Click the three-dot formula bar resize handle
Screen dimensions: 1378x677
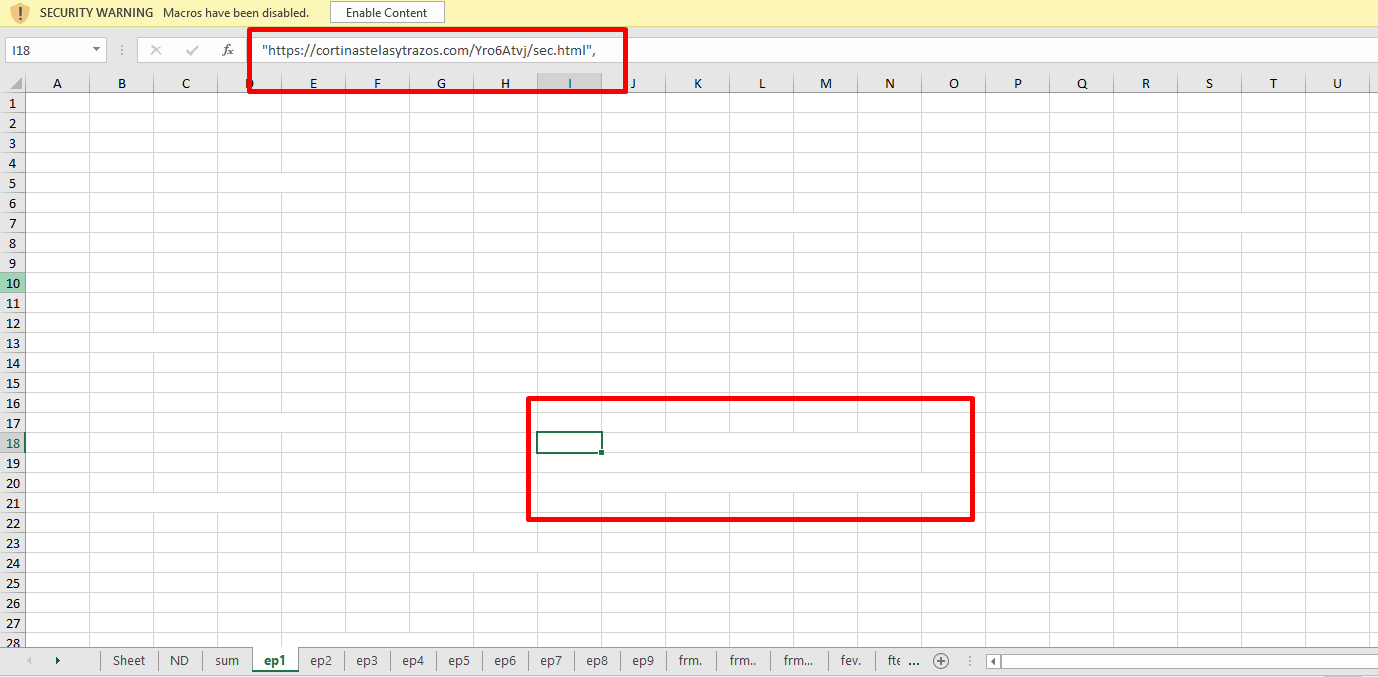pos(122,50)
